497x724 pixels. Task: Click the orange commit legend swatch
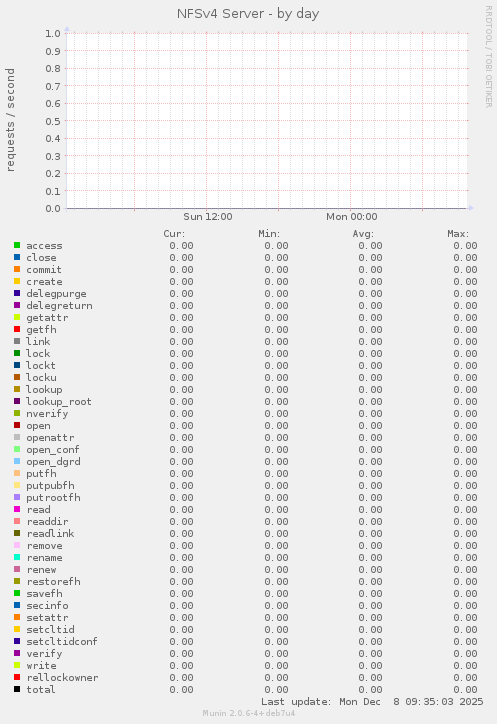tap(17, 269)
